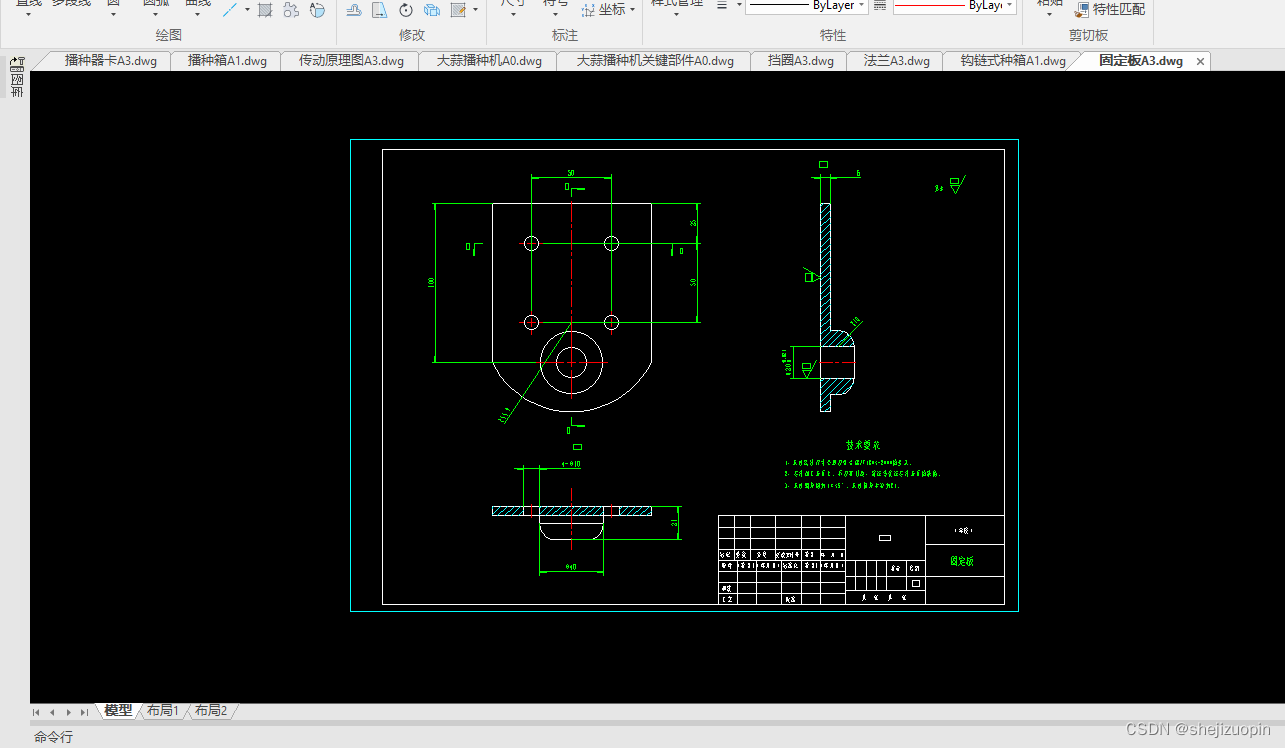The width and height of the screenshot is (1285, 748).
Task: Switch to the 播种箱A1.dwg tab
Action: tap(227, 61)
